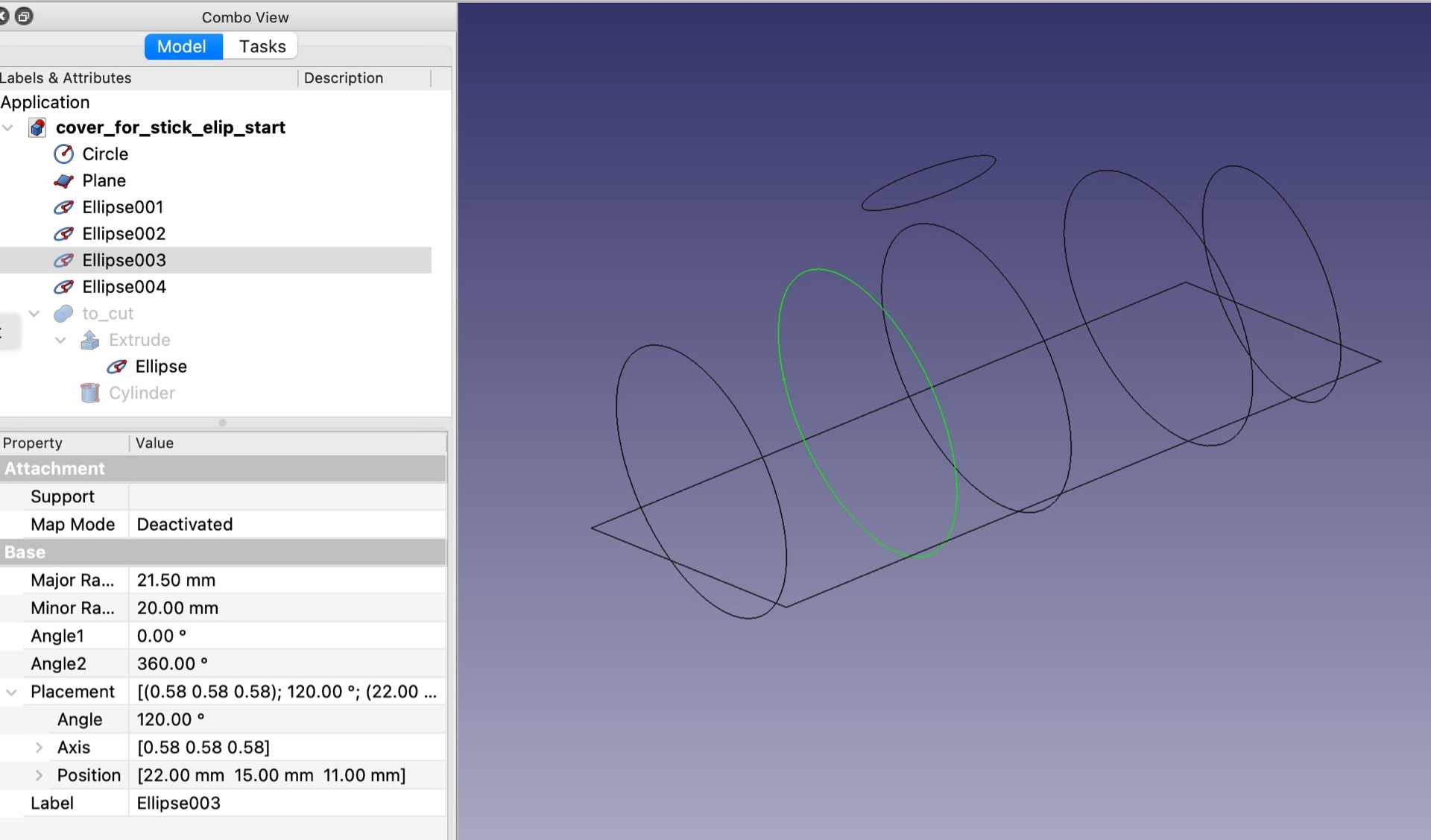
Task: Click the Extrude feature icon
Action: pyautogui.click(x=90, y=340)
